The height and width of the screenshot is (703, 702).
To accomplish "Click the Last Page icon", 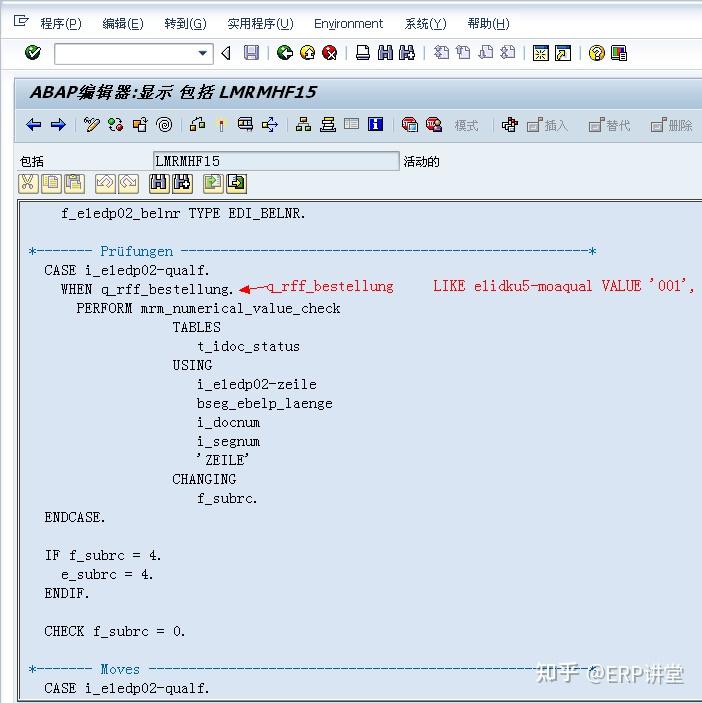I will click(507, 53).
